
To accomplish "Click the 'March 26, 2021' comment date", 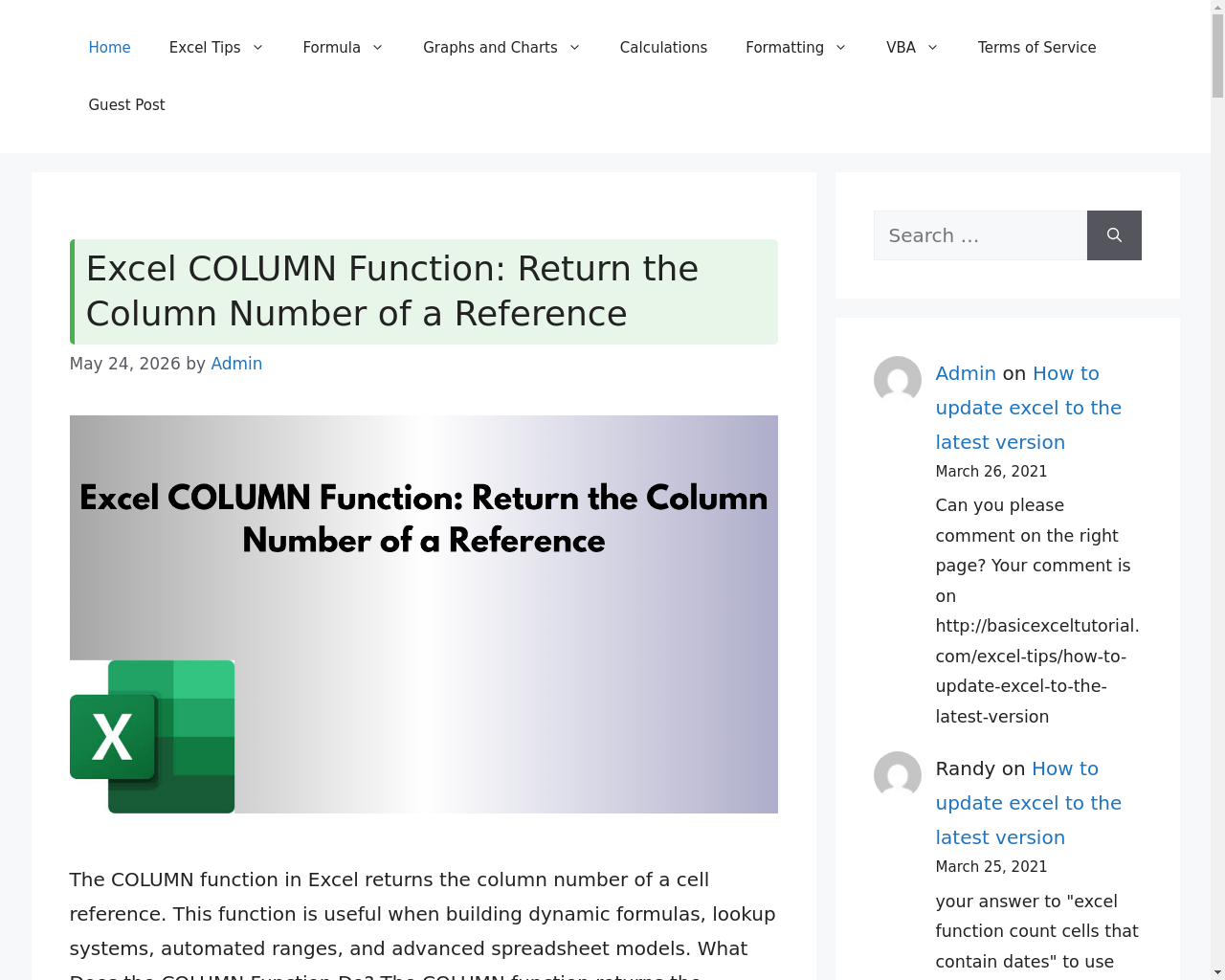I will coord(991,472).
